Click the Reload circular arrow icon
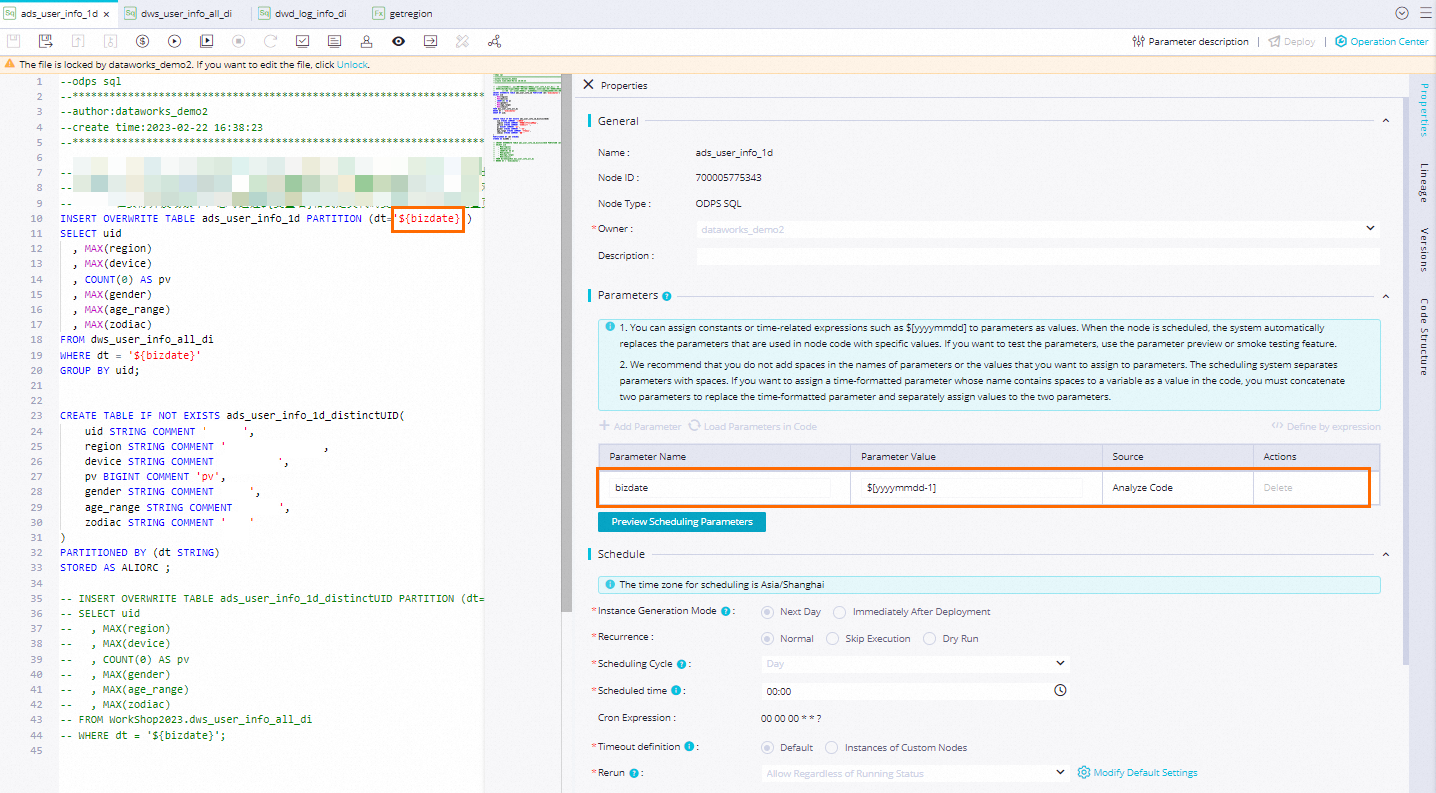This screenshot has height=793, width=1436. (270, 41)
